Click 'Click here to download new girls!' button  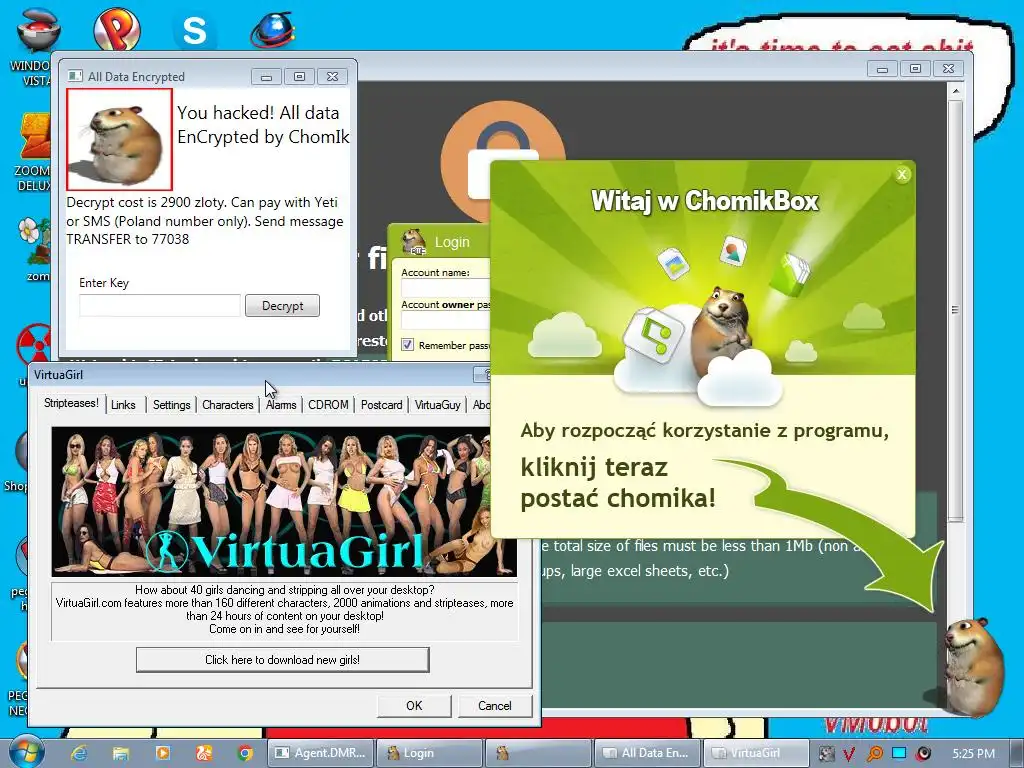pos(282,660)
